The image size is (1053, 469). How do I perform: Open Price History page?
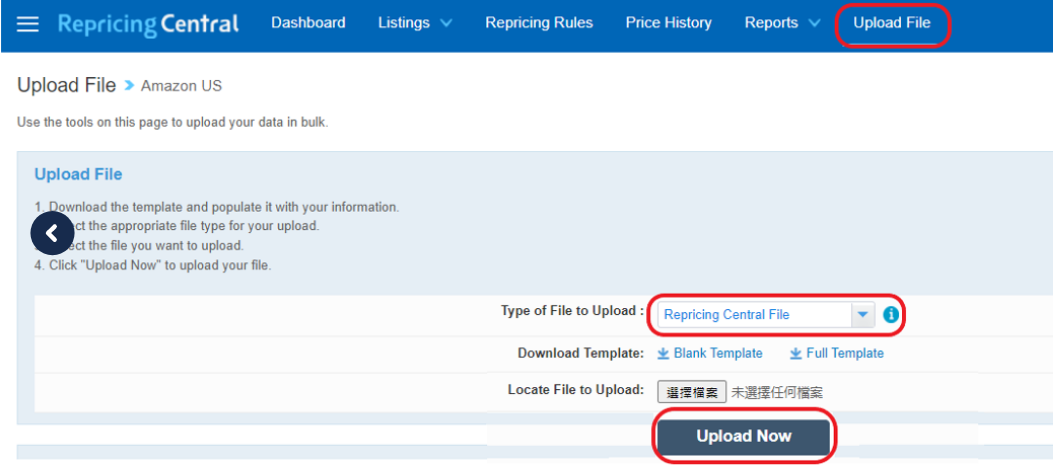(669, 23)
